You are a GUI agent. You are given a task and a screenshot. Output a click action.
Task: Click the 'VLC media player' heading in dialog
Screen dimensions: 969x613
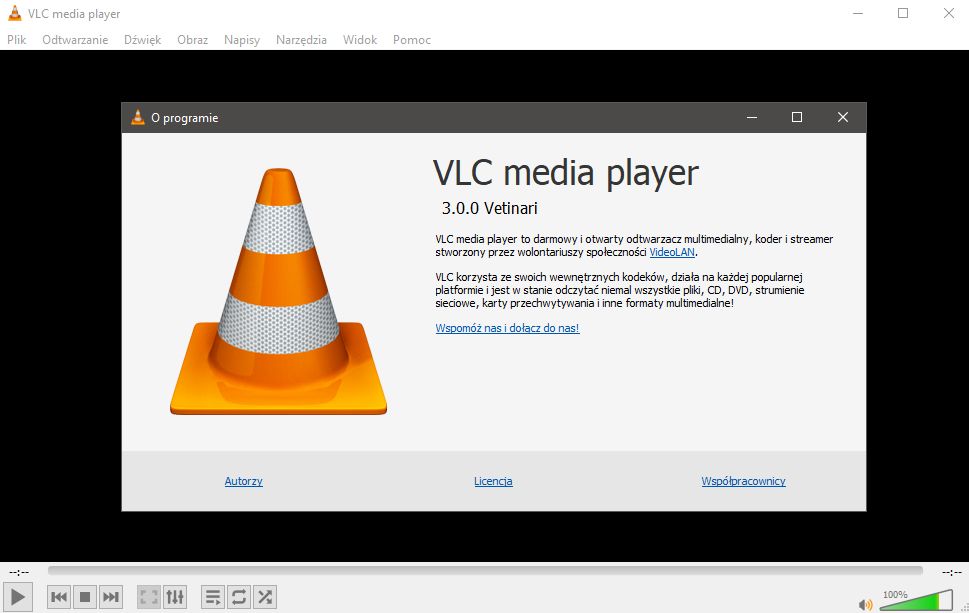(566, 173)
